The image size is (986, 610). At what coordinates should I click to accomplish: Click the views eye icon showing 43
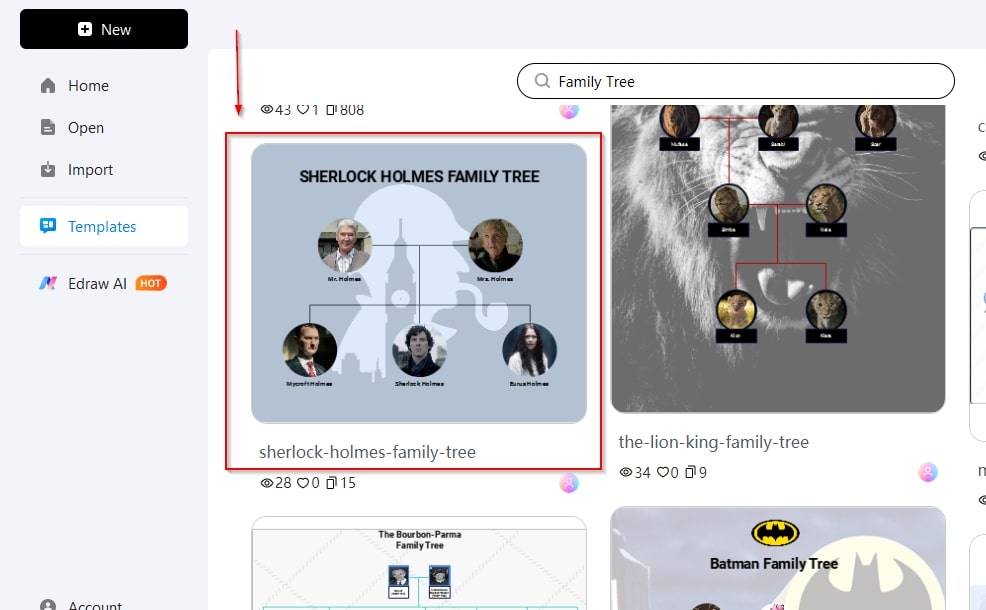[267, 109]
